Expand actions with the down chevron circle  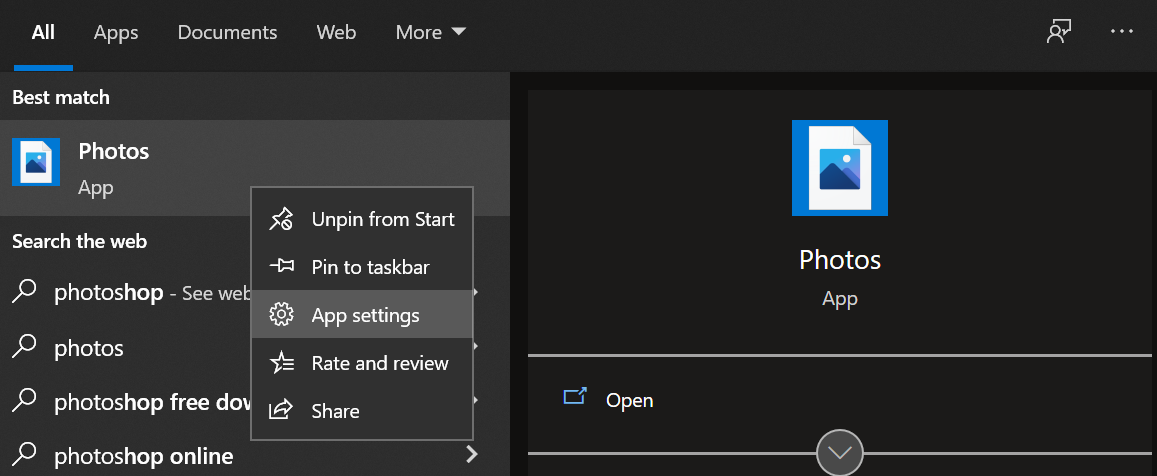pos(839,453)
